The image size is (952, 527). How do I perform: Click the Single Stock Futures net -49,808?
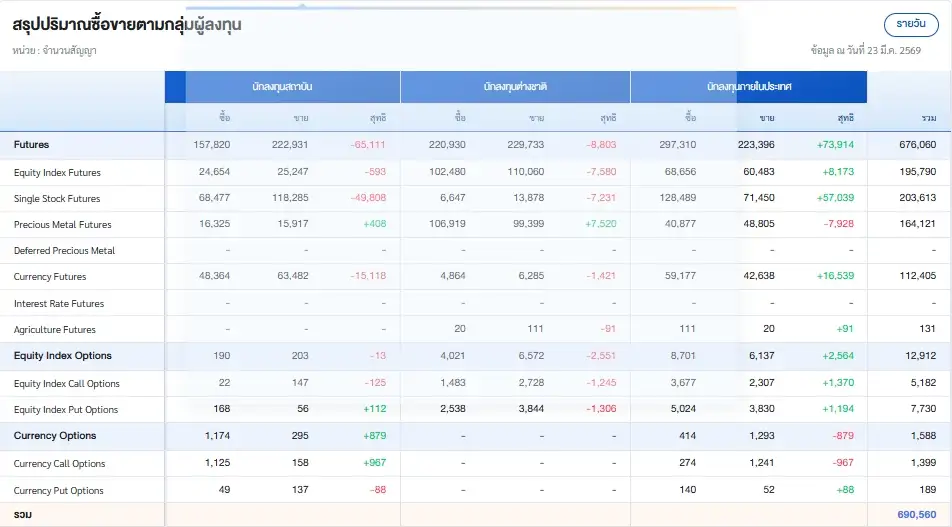[368, 198]
